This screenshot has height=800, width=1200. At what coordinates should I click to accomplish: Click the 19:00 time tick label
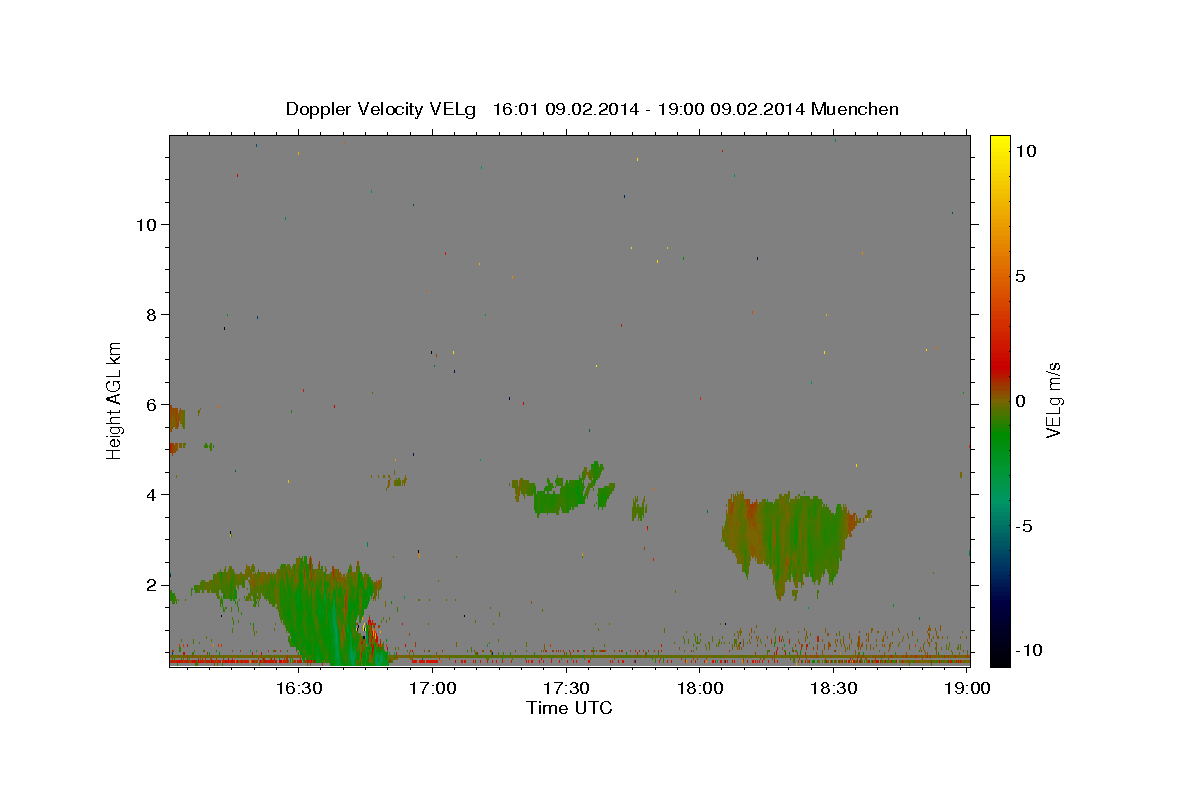pos(967,688)
